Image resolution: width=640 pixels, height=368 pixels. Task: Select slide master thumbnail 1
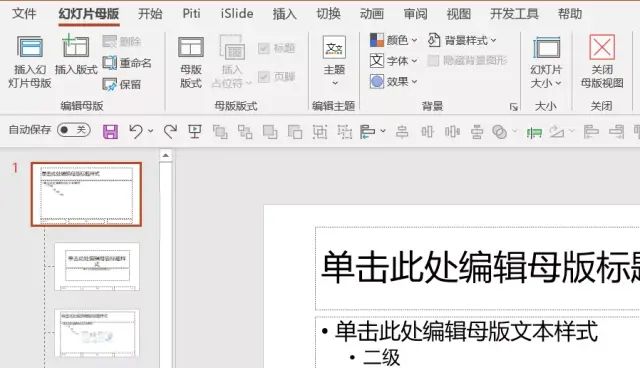[x=86, y=194]
